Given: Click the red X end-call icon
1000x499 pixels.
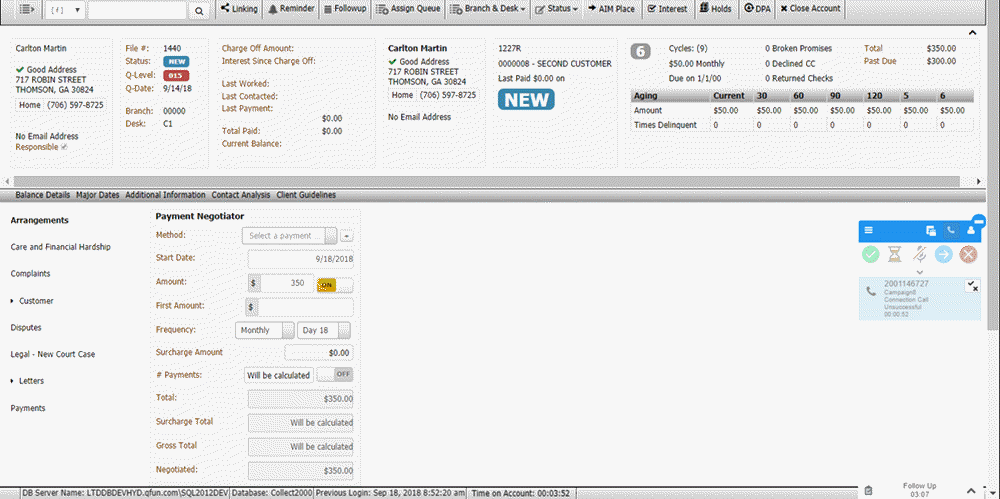Looking at the screenshot, I should pos(968,254).
